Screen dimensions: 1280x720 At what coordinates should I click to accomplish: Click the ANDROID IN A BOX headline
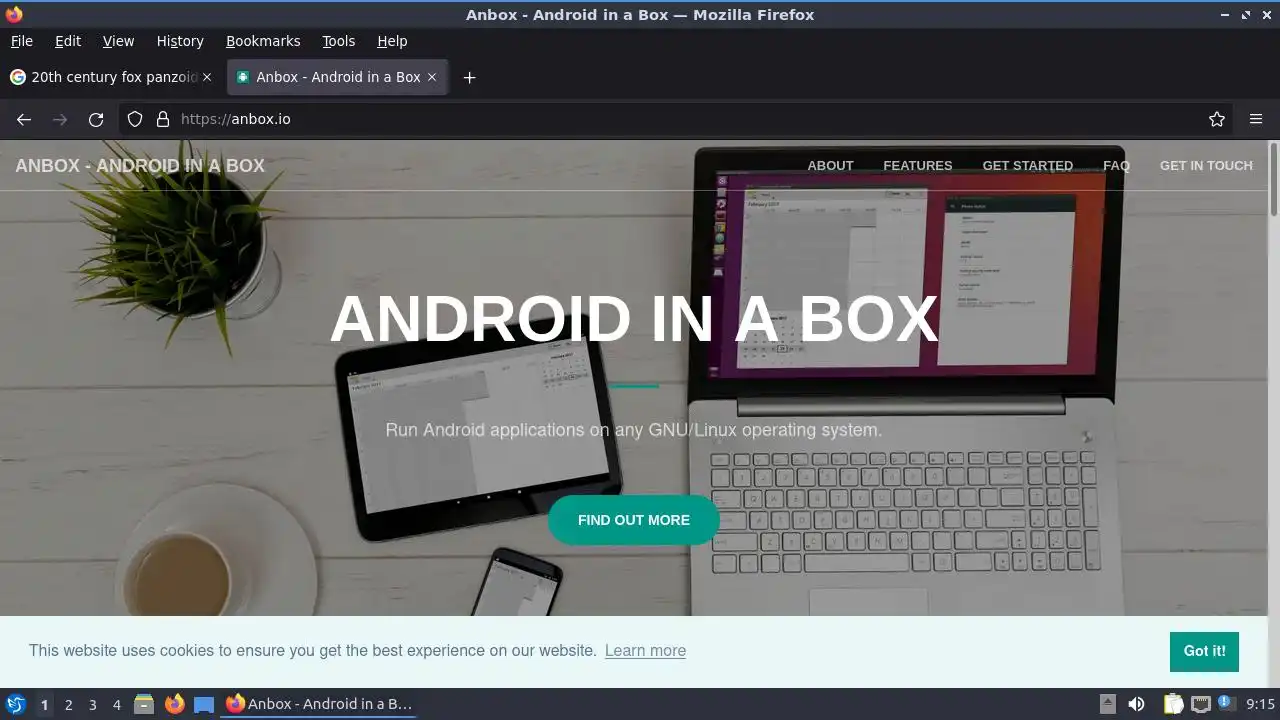(x=634, y=318)
